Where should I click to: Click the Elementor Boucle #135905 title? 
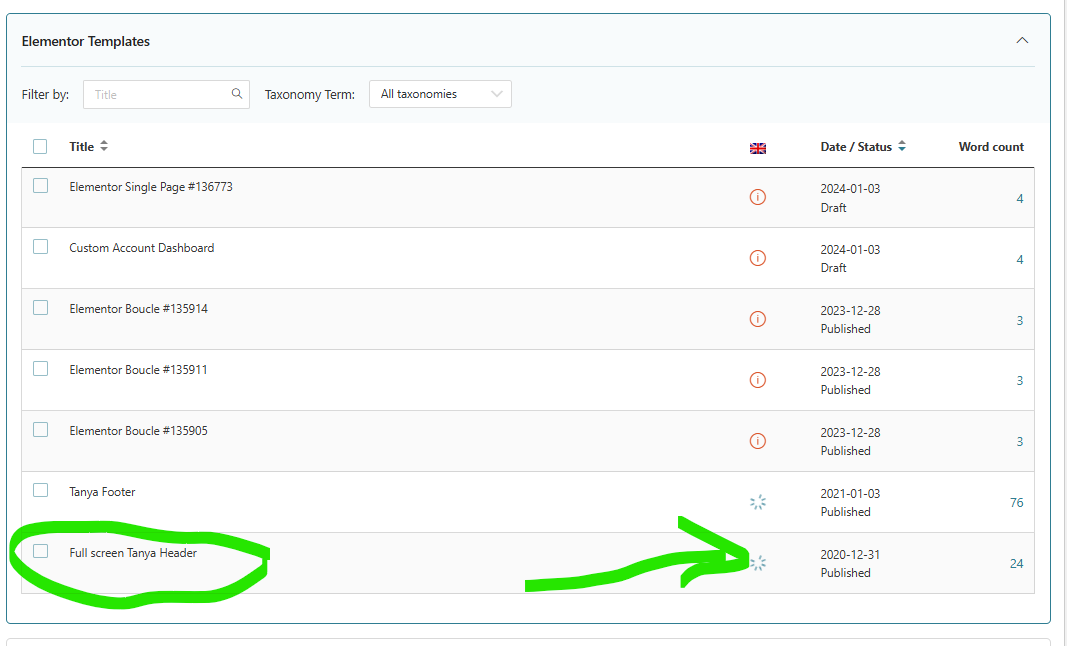tap(138, 431)
